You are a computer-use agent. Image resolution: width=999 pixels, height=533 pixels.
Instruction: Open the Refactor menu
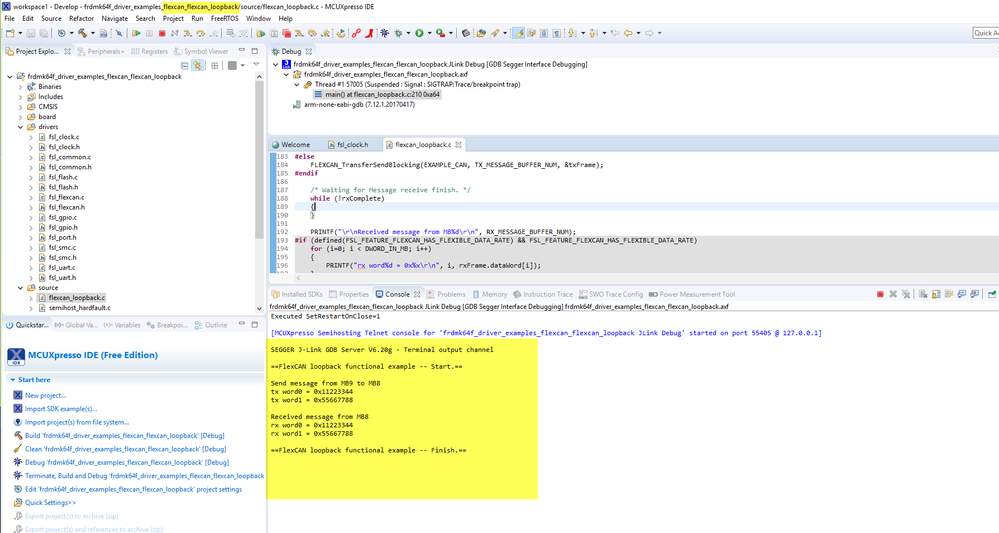click(x=82, y=18)
